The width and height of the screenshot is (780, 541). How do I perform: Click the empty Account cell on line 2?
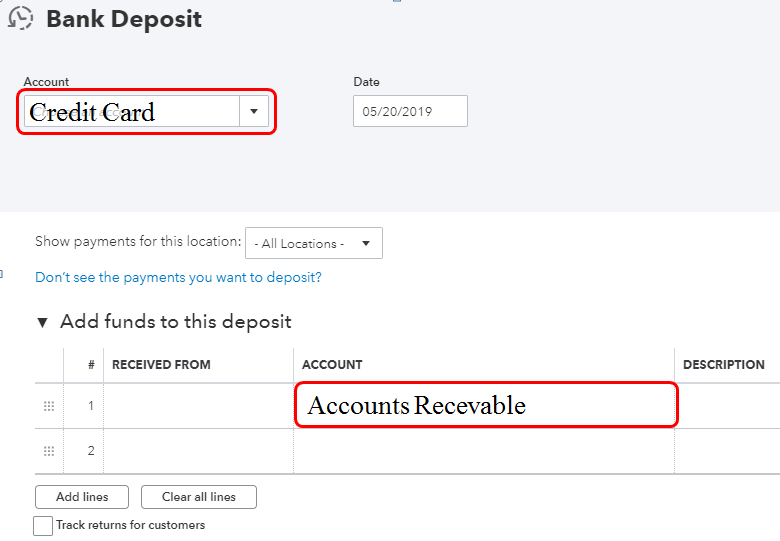point(484,451)
